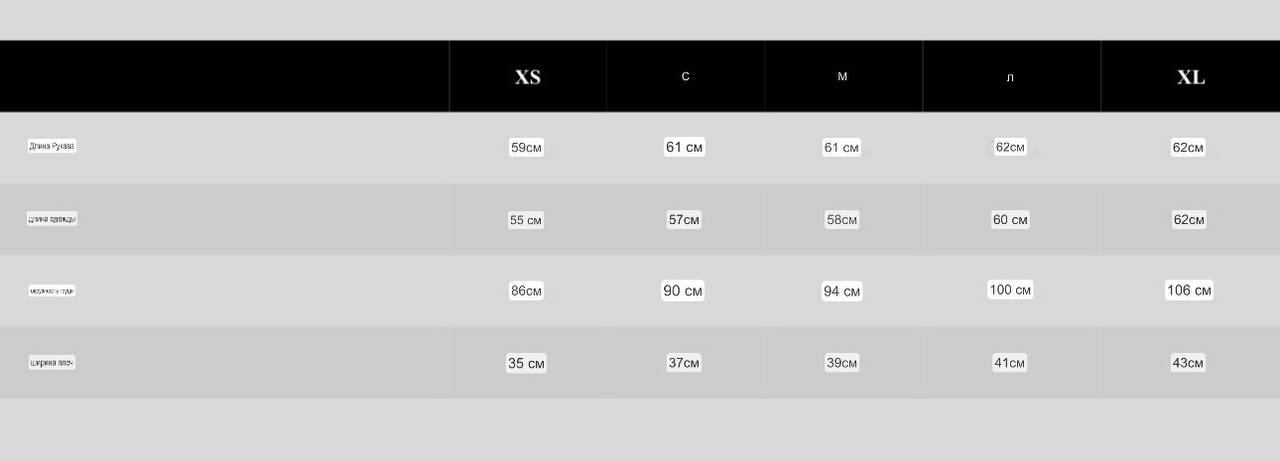Select the 106 см measurement cell
Screen dimensions: 1280x461
[x=1189, y=291]
